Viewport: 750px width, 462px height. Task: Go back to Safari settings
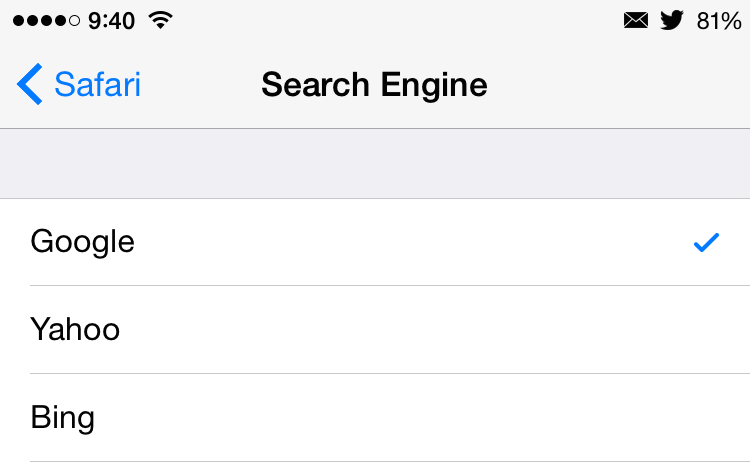tap(97, 84)
